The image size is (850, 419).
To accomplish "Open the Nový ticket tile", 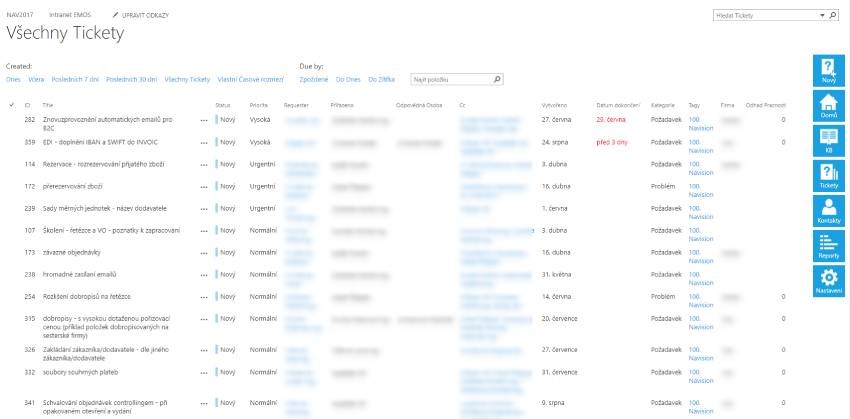I will (828, 70).
